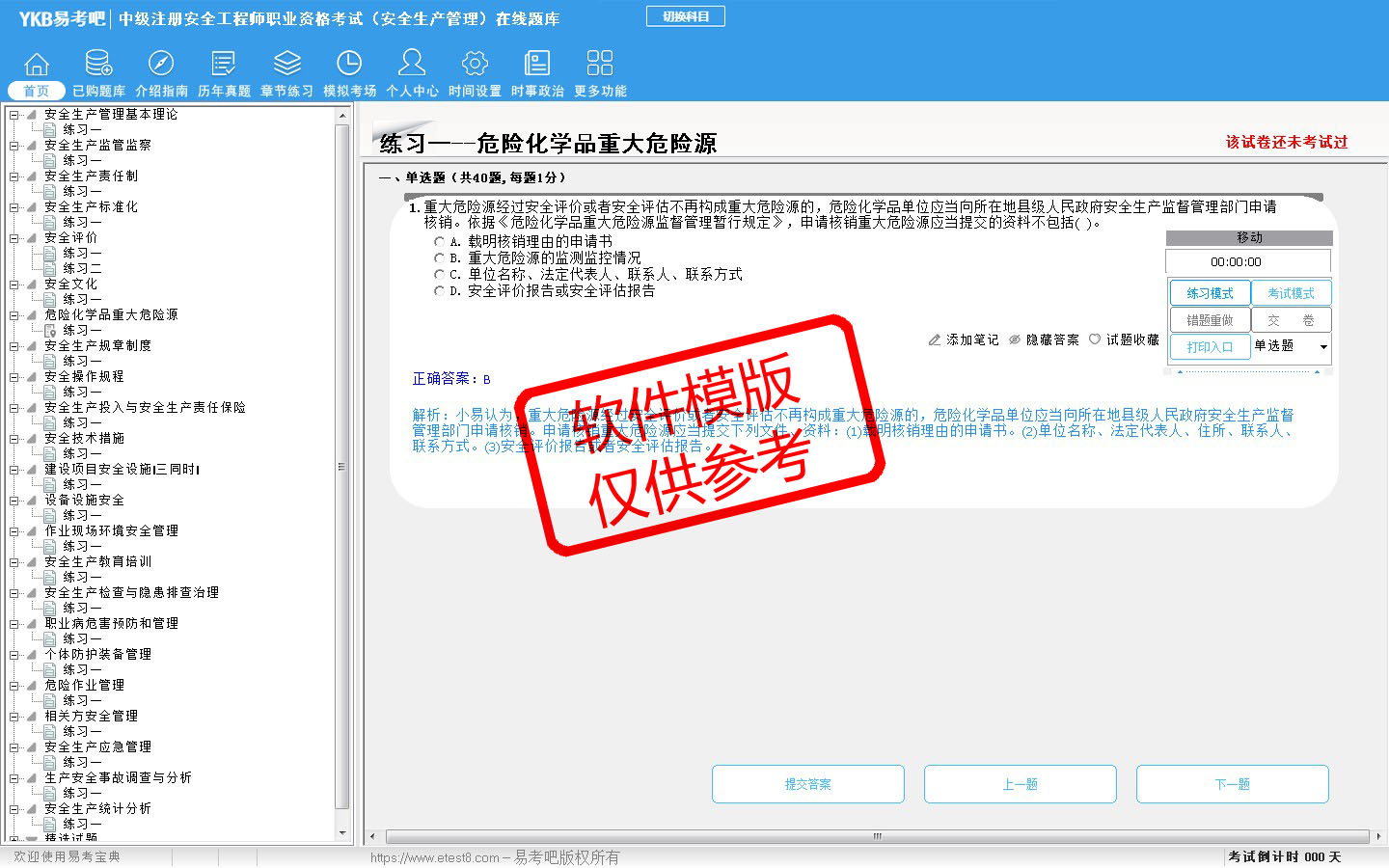Collapse the 安全评价 tree node

coord(14,238)
